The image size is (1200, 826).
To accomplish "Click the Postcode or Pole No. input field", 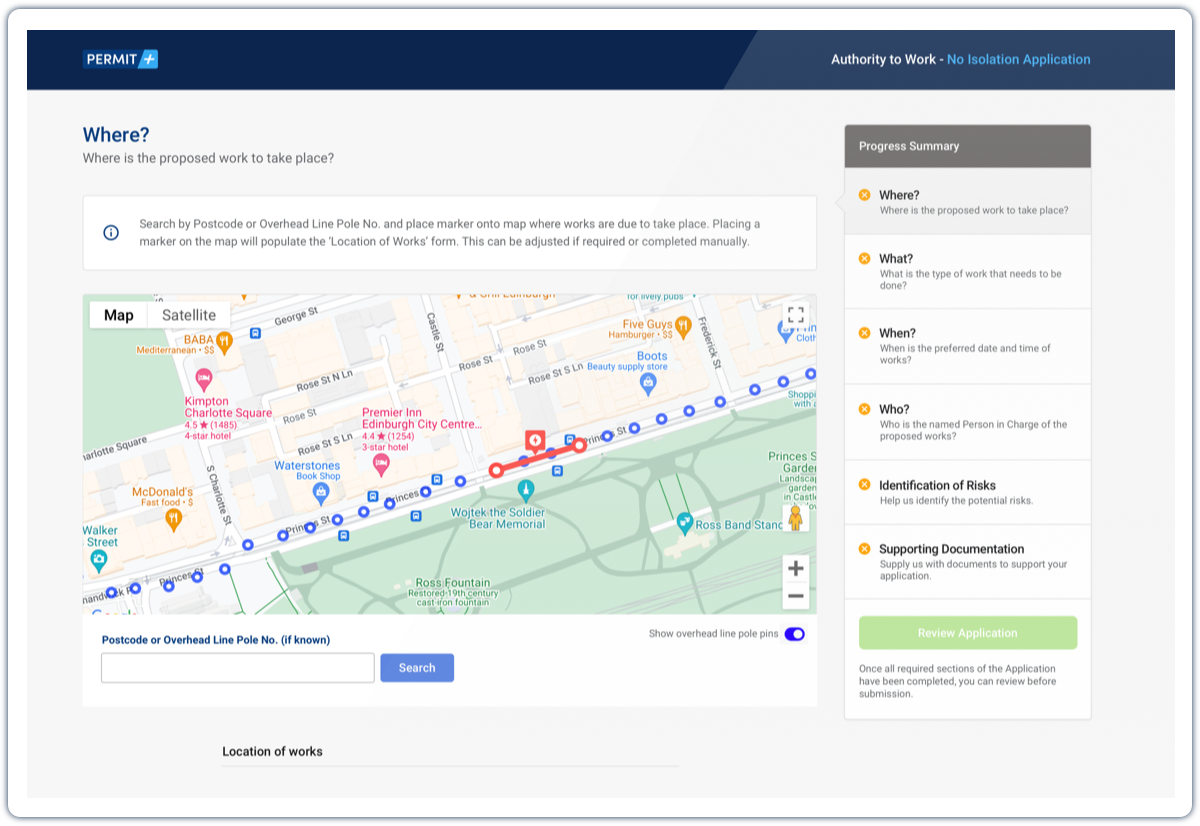I will (238, 668).
